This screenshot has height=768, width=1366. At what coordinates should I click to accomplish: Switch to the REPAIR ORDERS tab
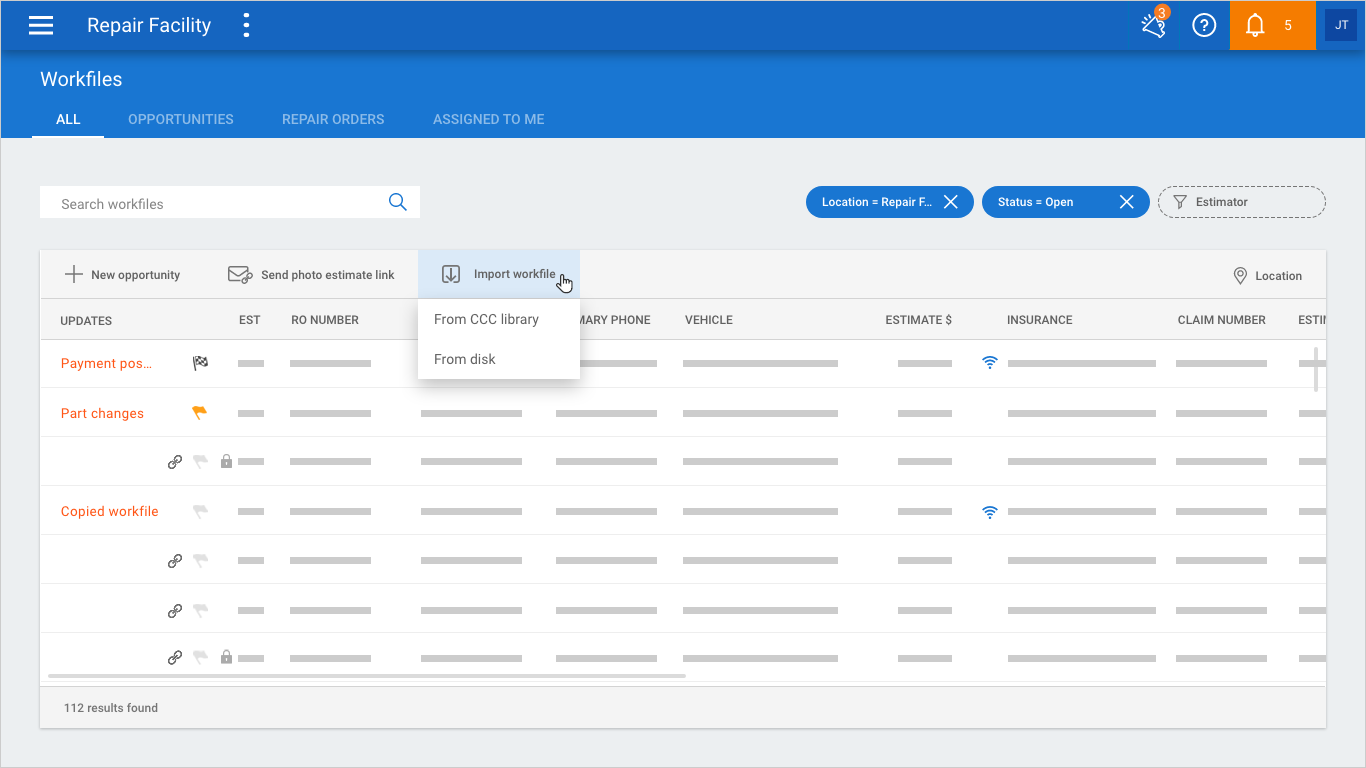[x=333, y=119]
